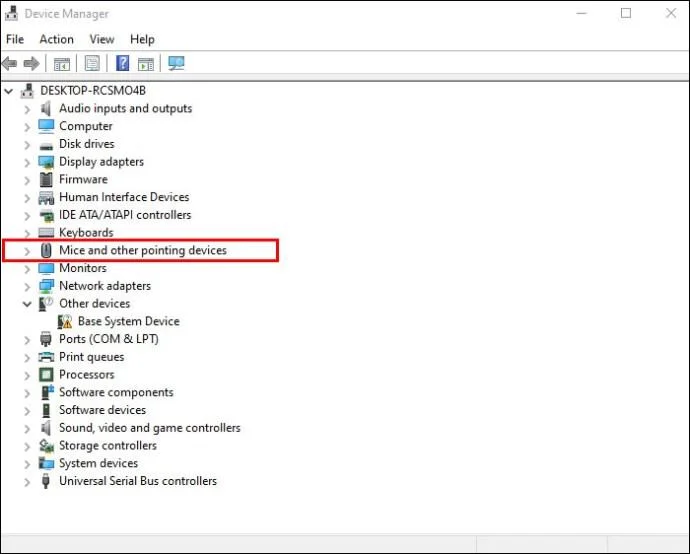Image resolution: width=690 pixels, height=554 pixels.
Task: Collapse the DESKTOP-RCSMO4B root node
Action: [x=8, y=91]
